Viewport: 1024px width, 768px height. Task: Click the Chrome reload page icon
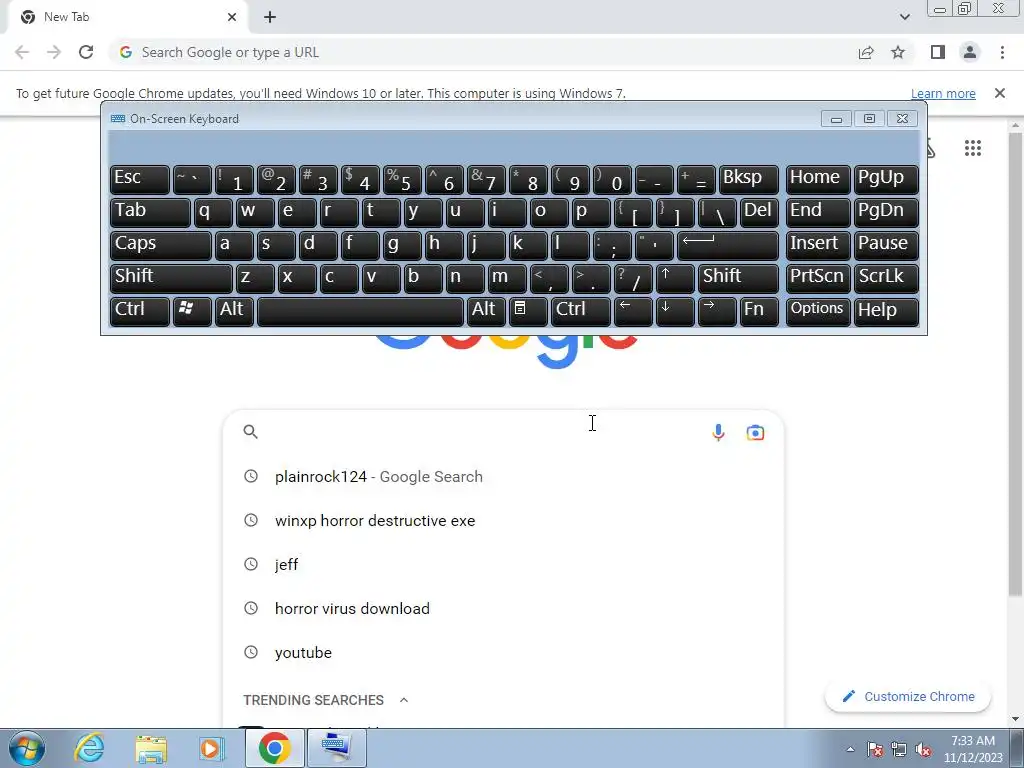[86, 52]
